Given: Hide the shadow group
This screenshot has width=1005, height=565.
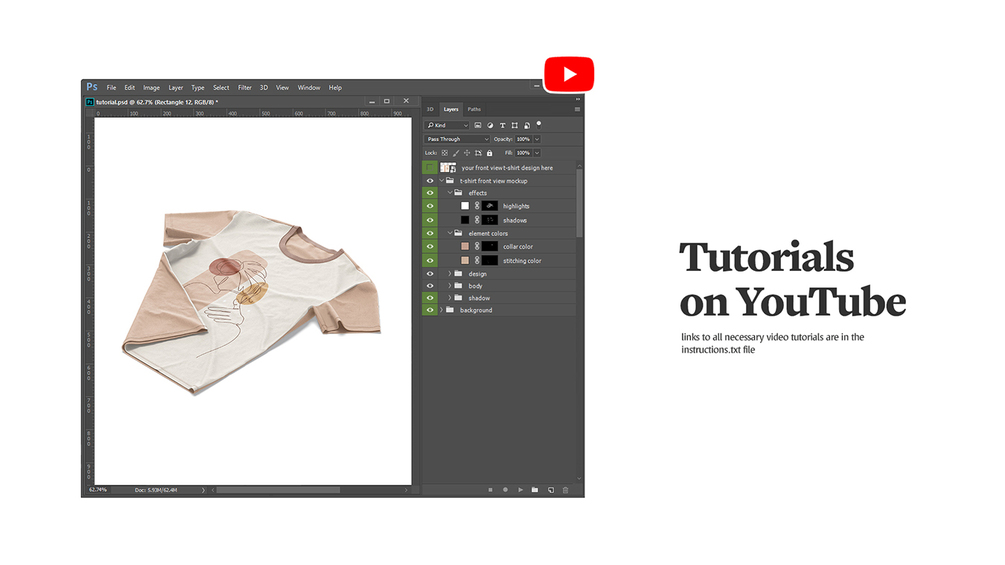Looking at the screenshot, I should click(430, 298).
